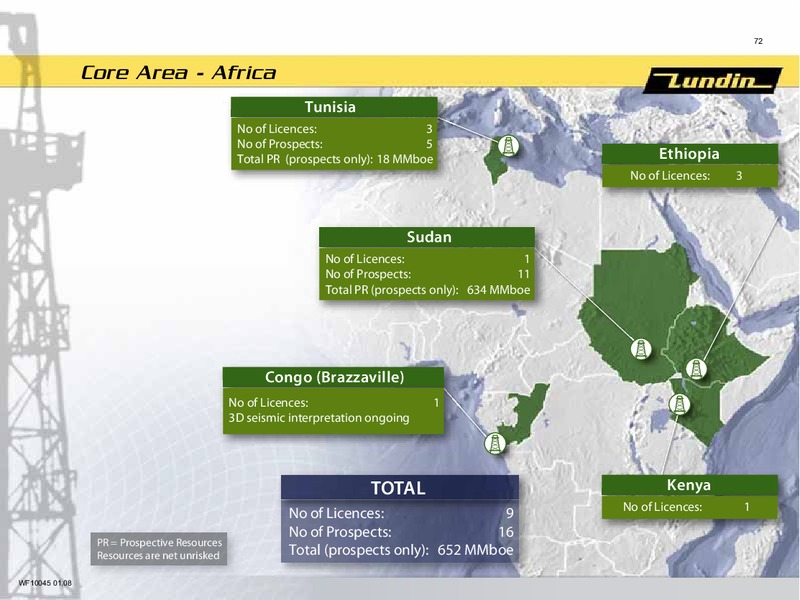Select the Ethiopia header

[690, 154]
